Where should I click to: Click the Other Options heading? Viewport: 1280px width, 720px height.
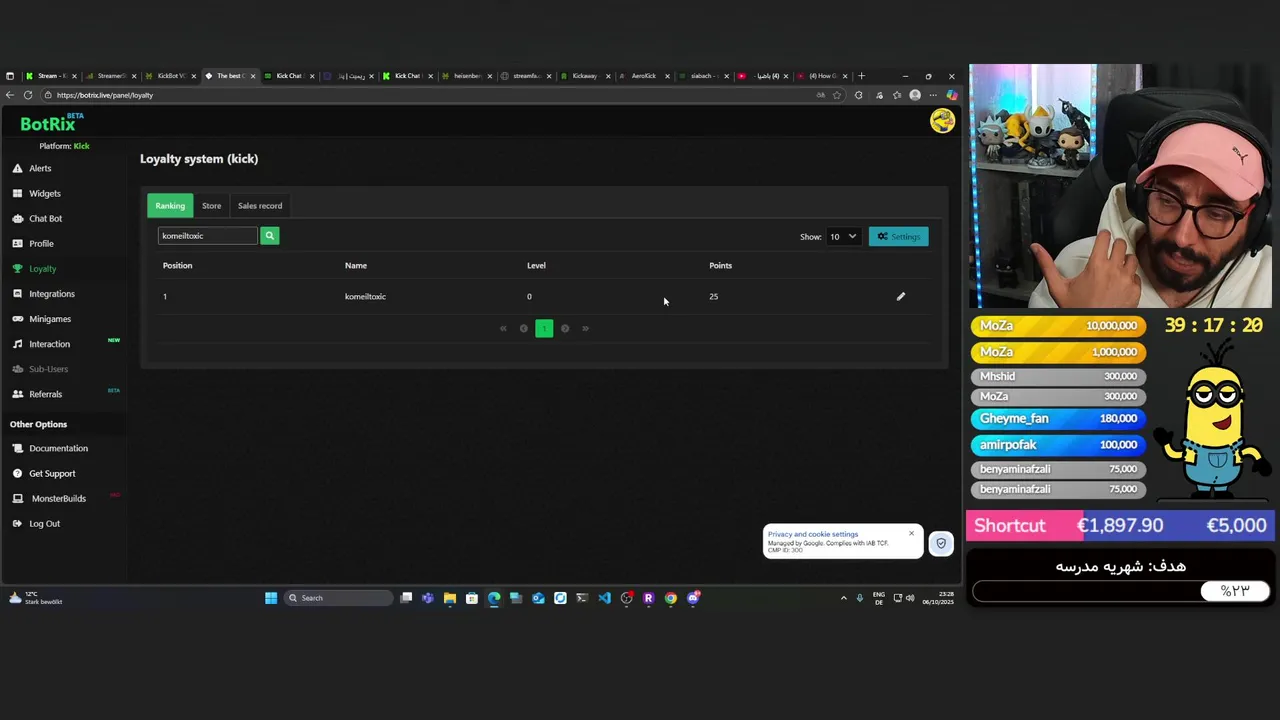pyautogui.click(x=38, y=424)
